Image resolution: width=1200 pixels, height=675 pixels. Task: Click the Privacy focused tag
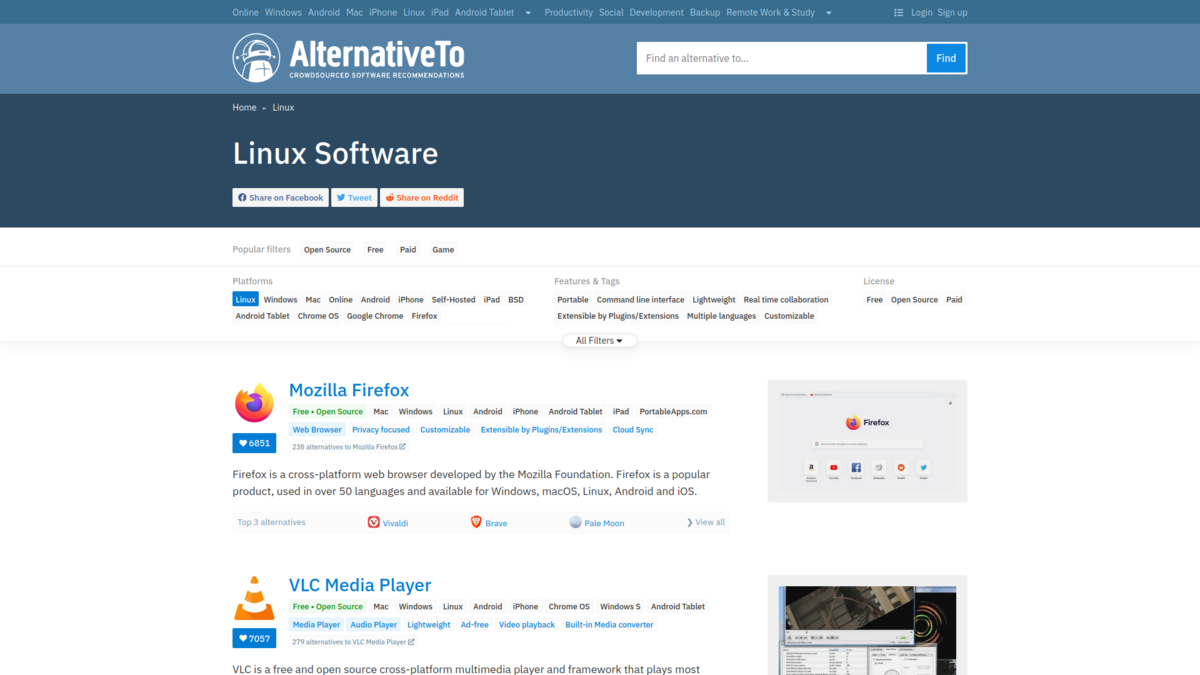point(381,430)
